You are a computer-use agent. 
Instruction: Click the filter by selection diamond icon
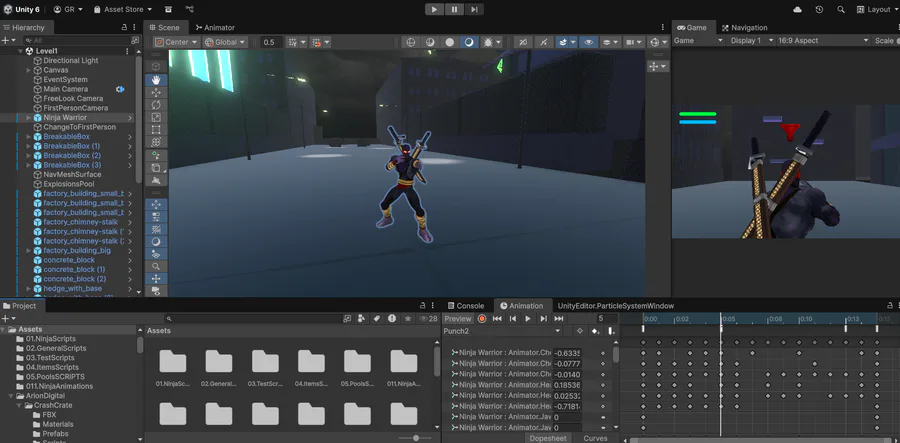580,331
